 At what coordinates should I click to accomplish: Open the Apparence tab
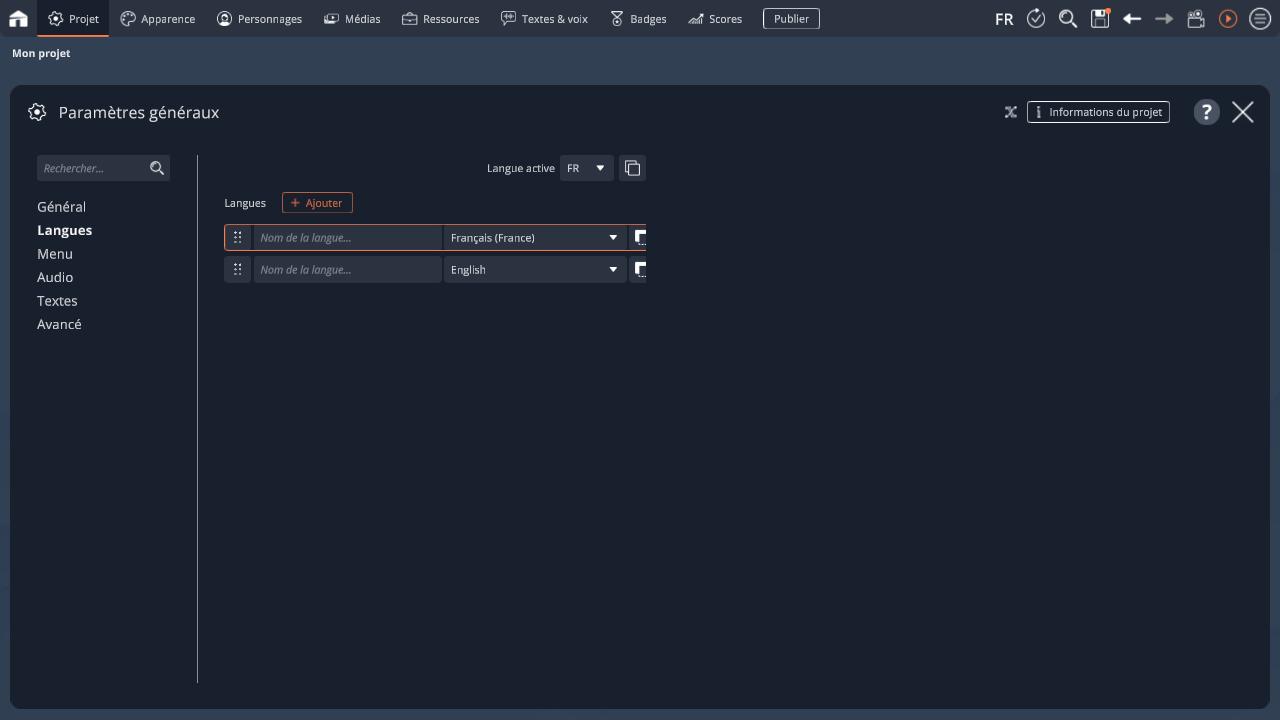157,18
